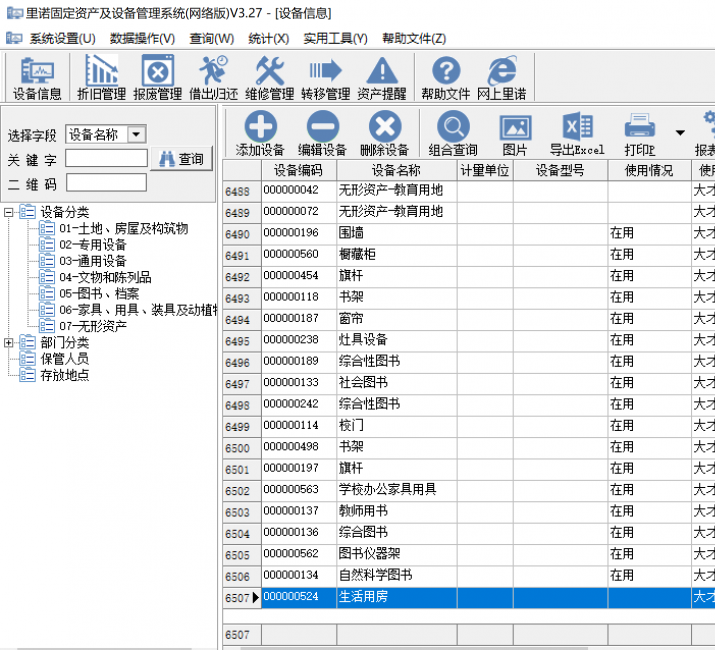The image size is (715, 650).
Task: Open the 折旧管理 depreciation toolbar icon
Action: (x=100, y=78)
